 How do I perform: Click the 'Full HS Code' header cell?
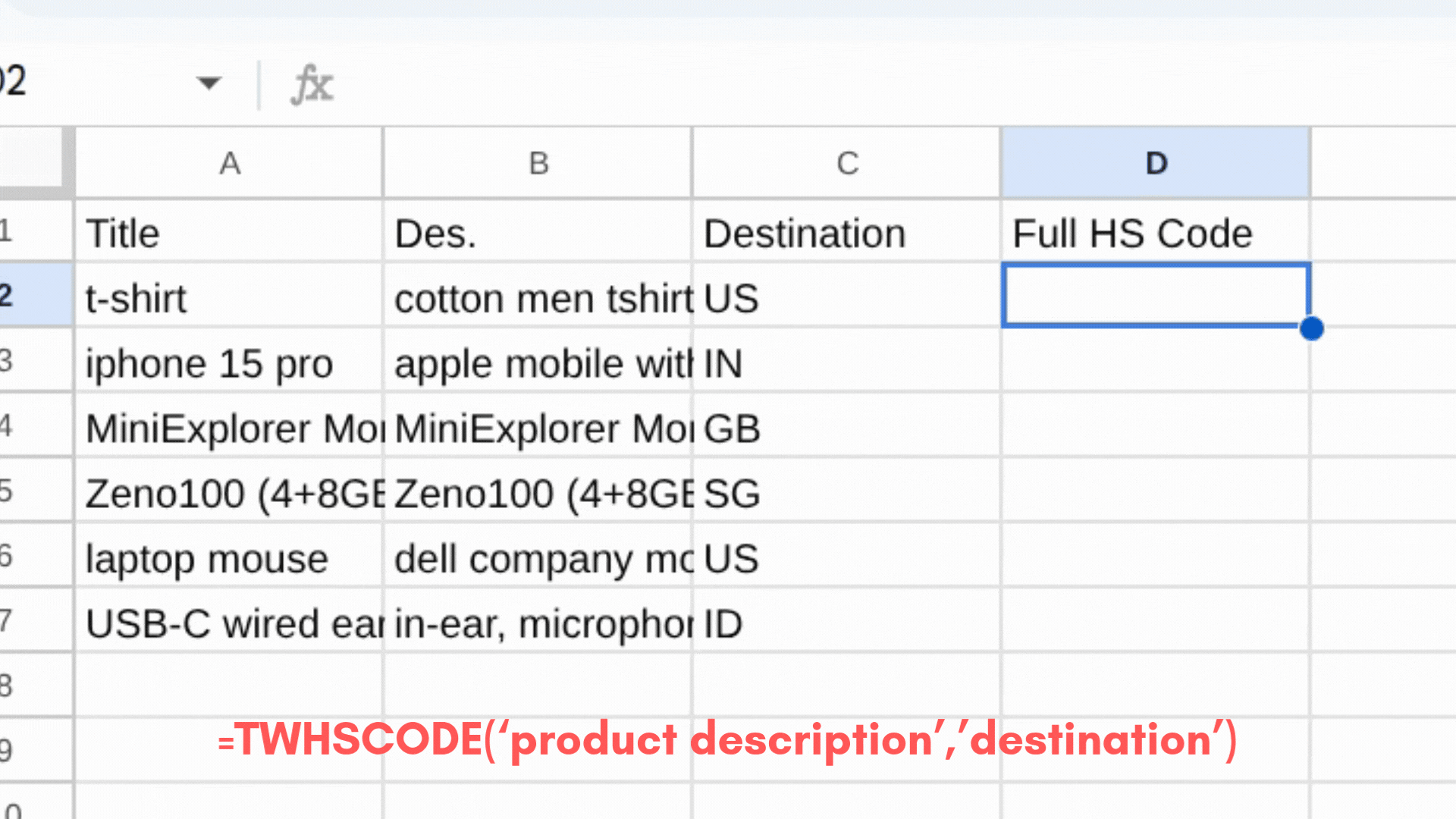[x=1156, y=232]
